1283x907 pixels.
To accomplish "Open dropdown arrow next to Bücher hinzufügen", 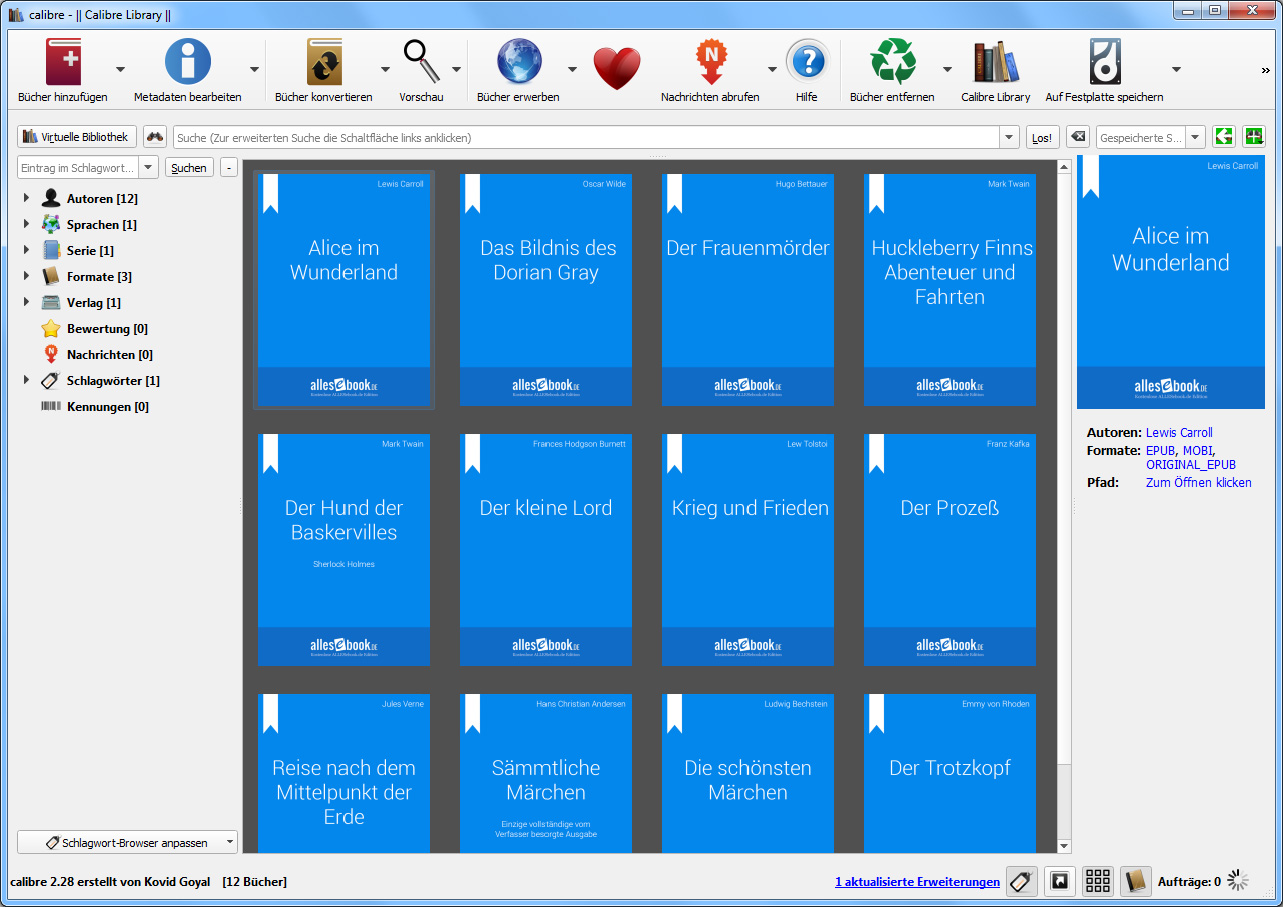I will click(120, 69).
